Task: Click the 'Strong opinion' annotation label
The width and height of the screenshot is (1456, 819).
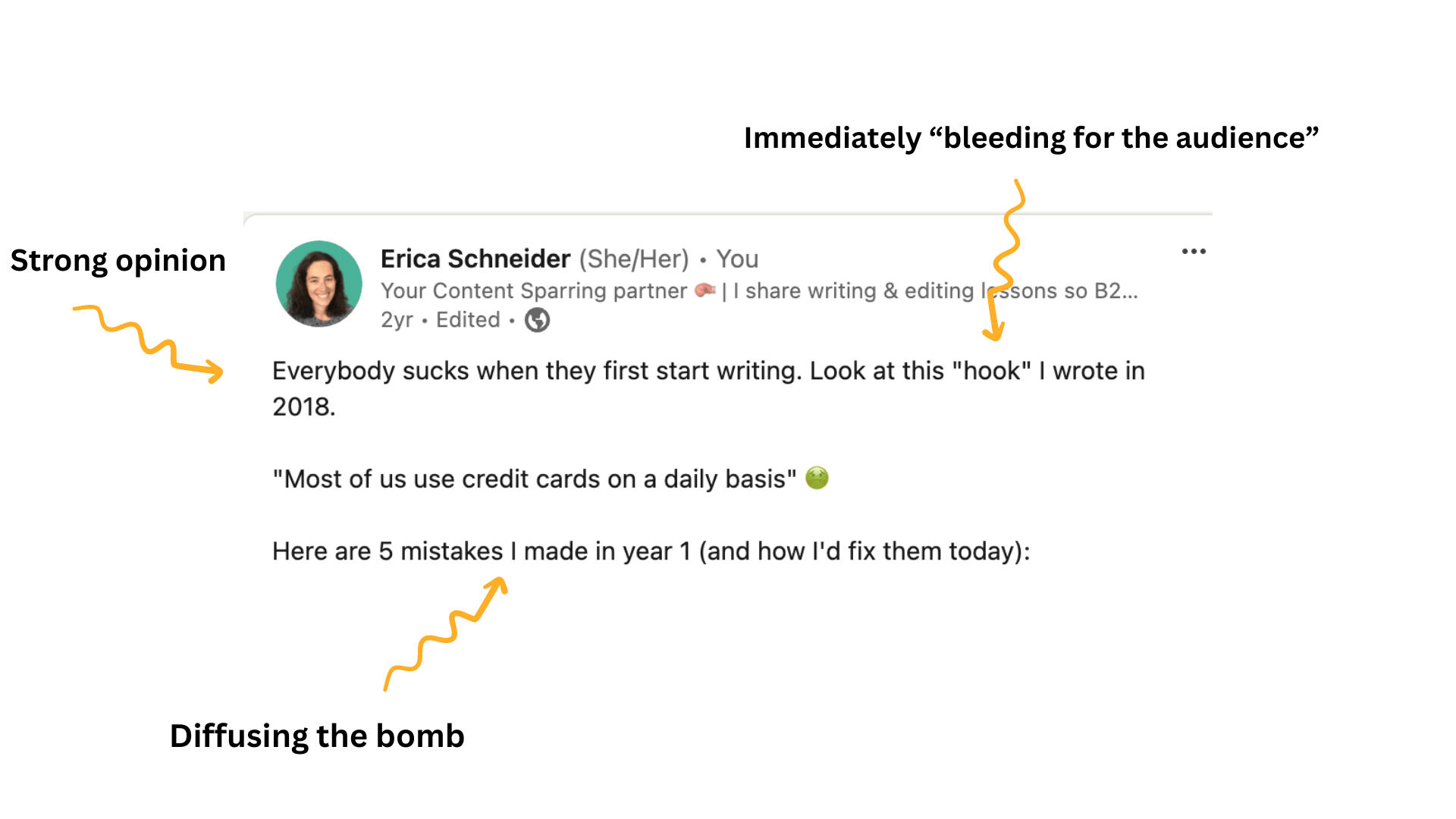Action: pyautogui.click(x=118, y=261)
